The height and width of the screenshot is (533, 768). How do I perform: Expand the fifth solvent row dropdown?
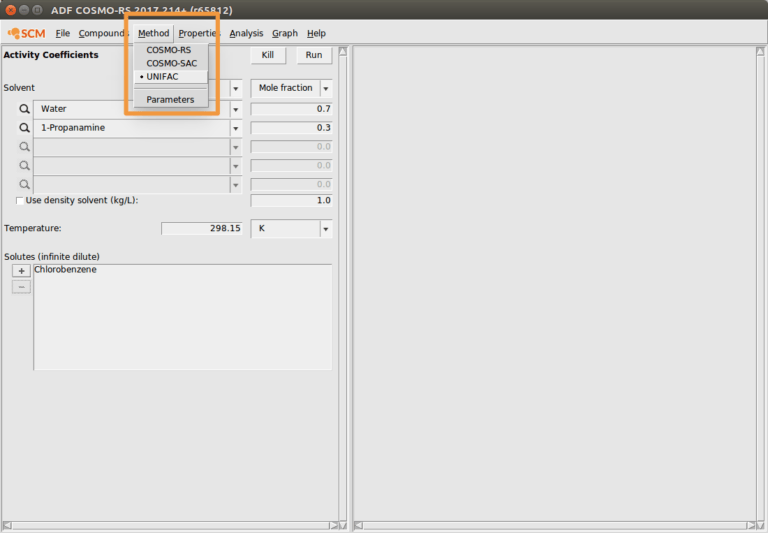click(236, 185)
